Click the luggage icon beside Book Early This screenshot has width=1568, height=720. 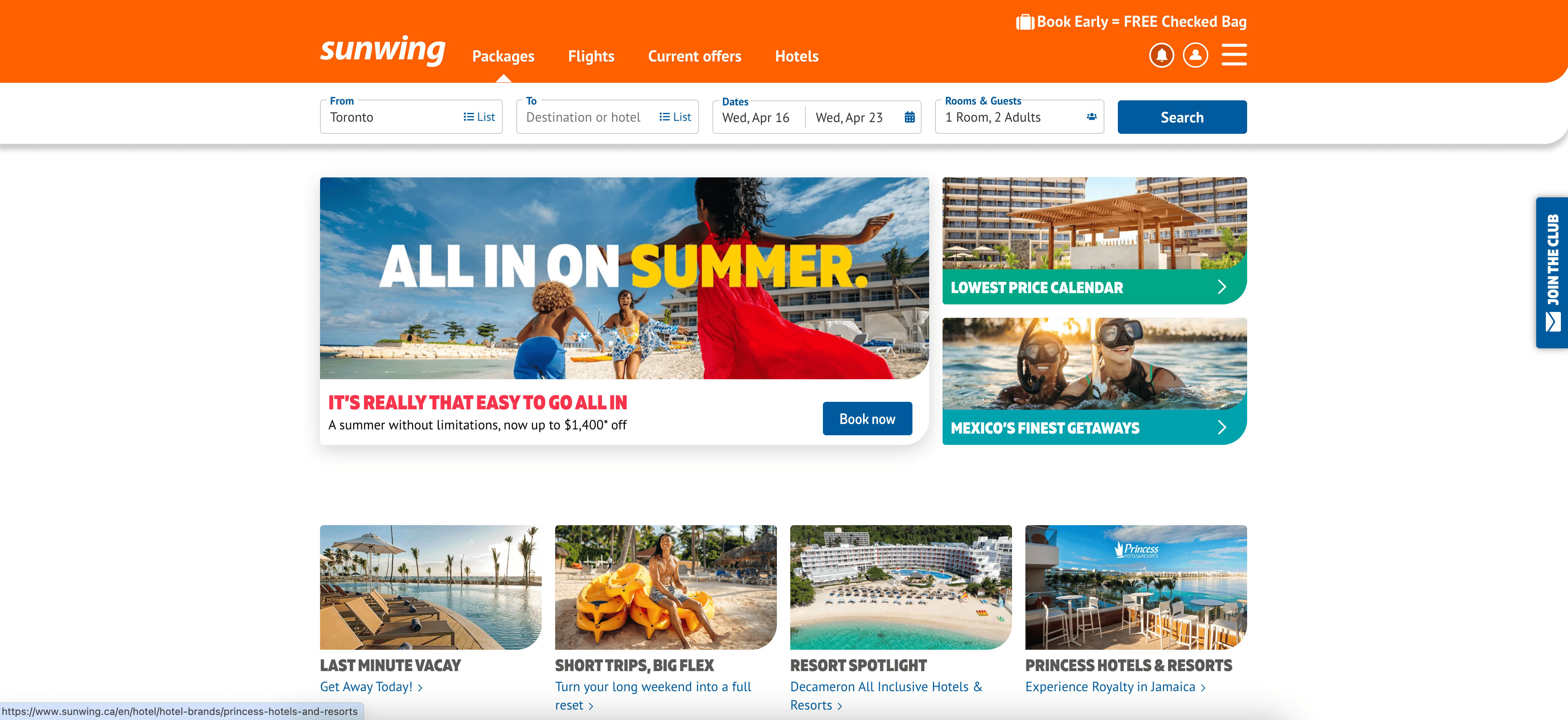pos(1025,23)
